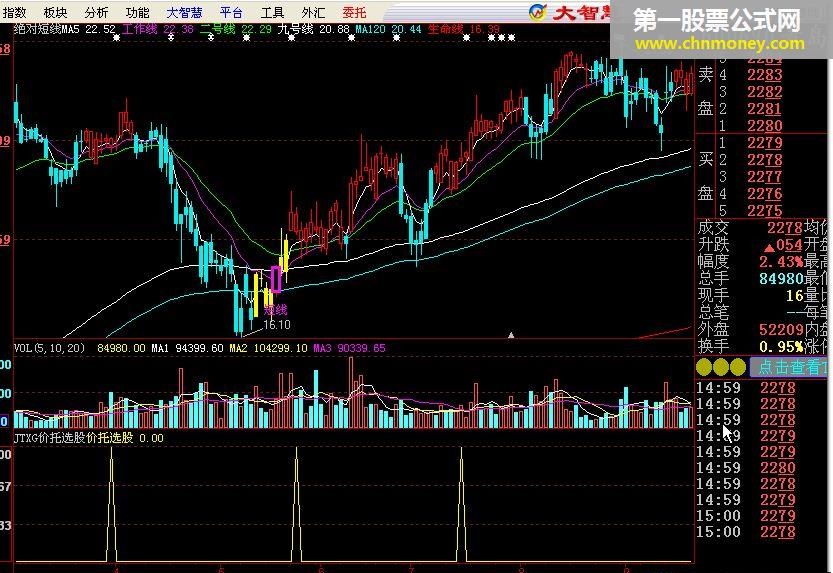Click the 外盘 value 52209

tap(781, 330)
